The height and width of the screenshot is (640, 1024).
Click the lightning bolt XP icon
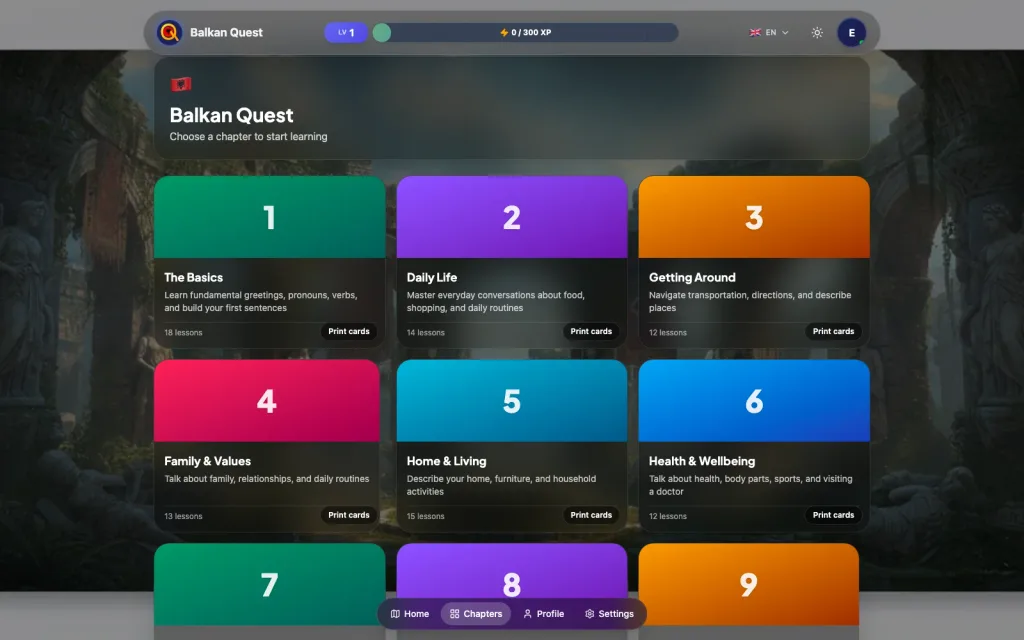point(504,32)
